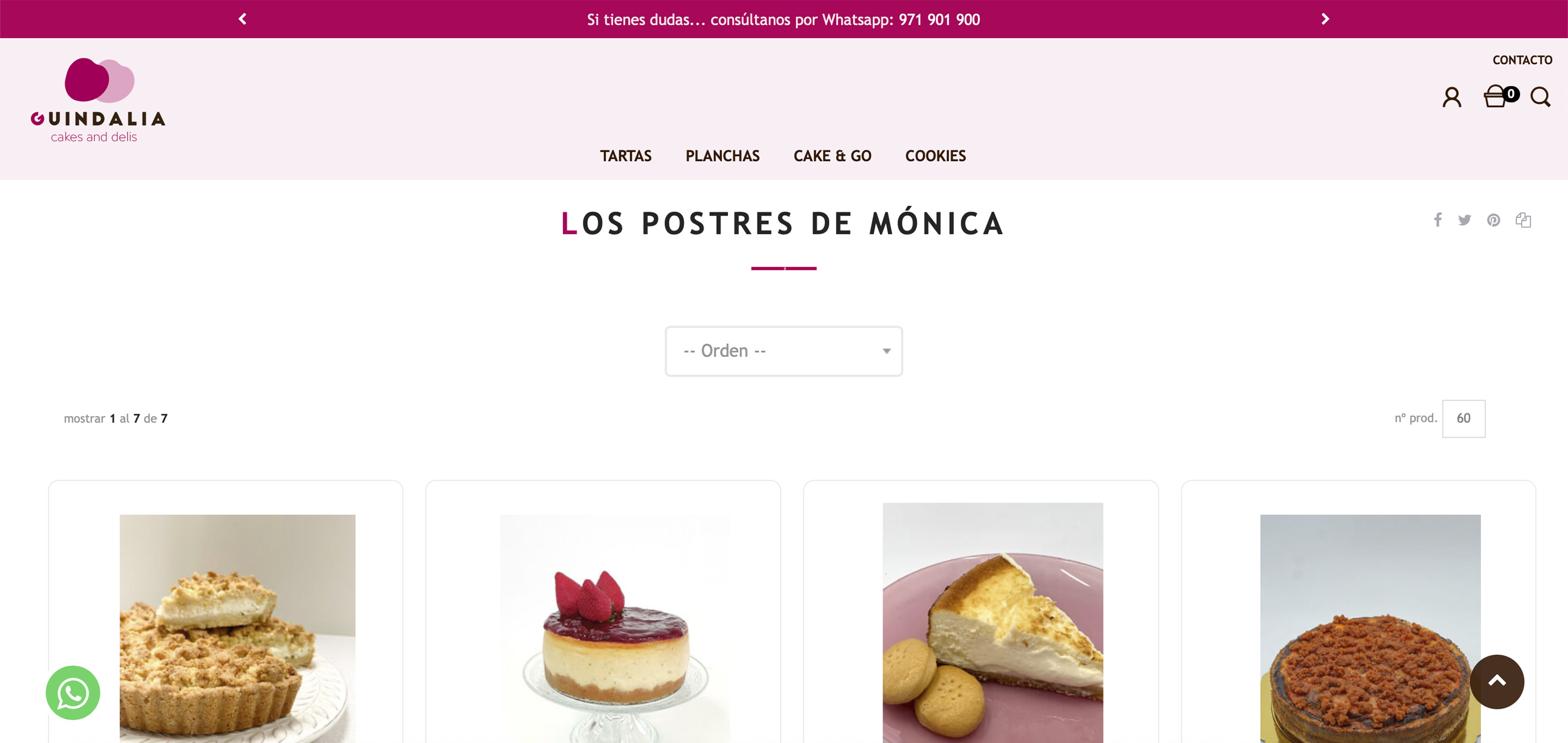Open the strawberry cheesecake product thumbnail

point(615,628)
